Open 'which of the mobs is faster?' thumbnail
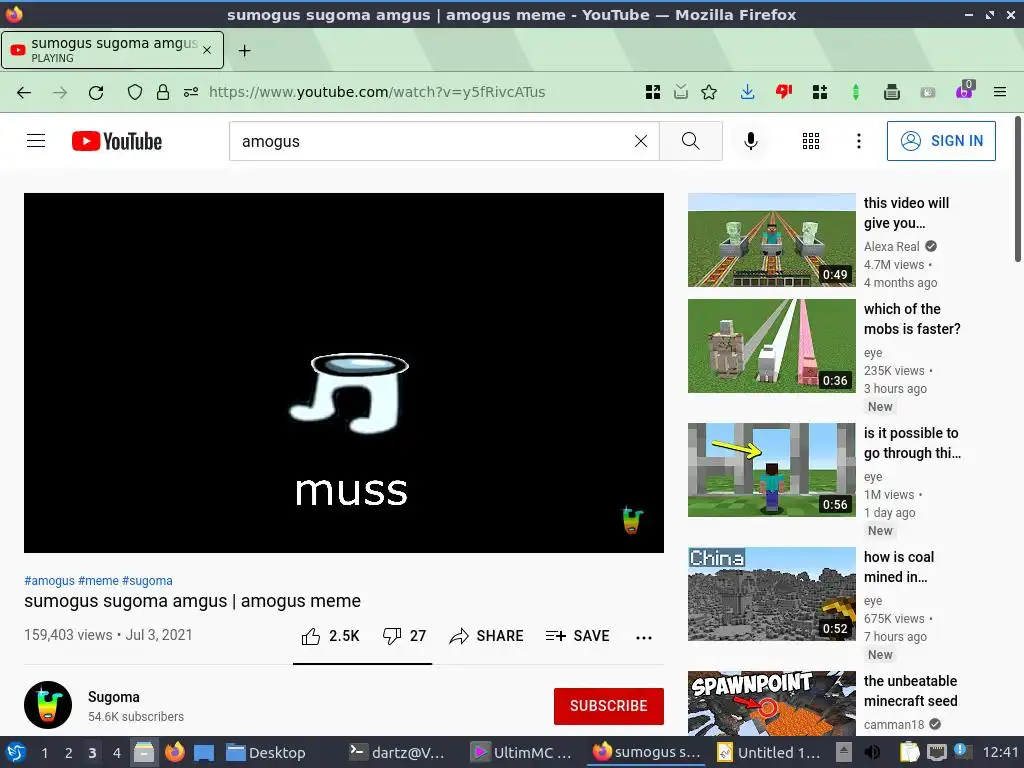Screen dimensions: 1024x768 point(772,345)
